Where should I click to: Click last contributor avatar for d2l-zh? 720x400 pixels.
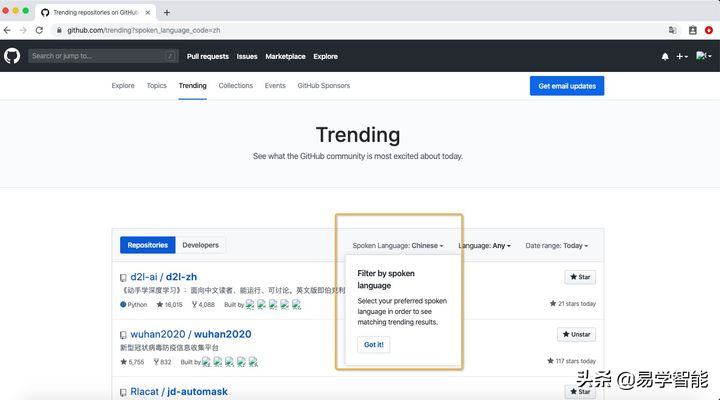(297, 304)
